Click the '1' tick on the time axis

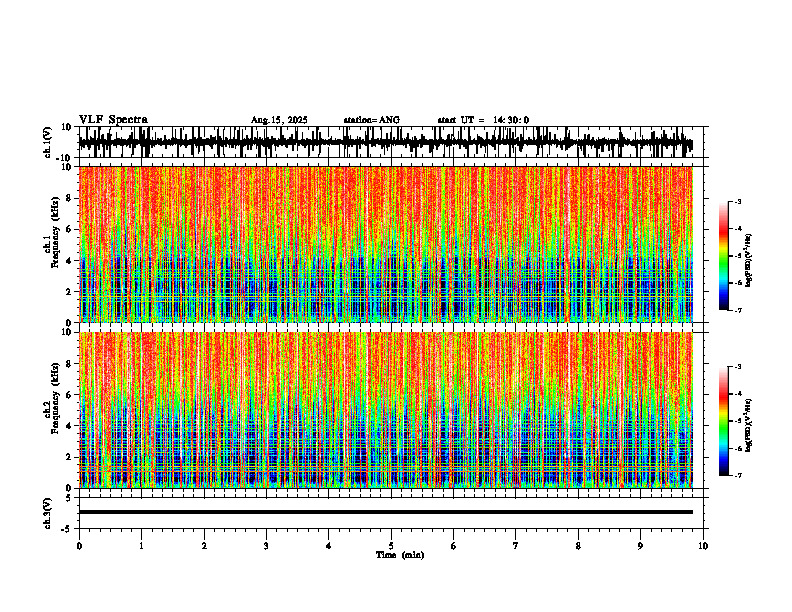[x=141, y=546]
